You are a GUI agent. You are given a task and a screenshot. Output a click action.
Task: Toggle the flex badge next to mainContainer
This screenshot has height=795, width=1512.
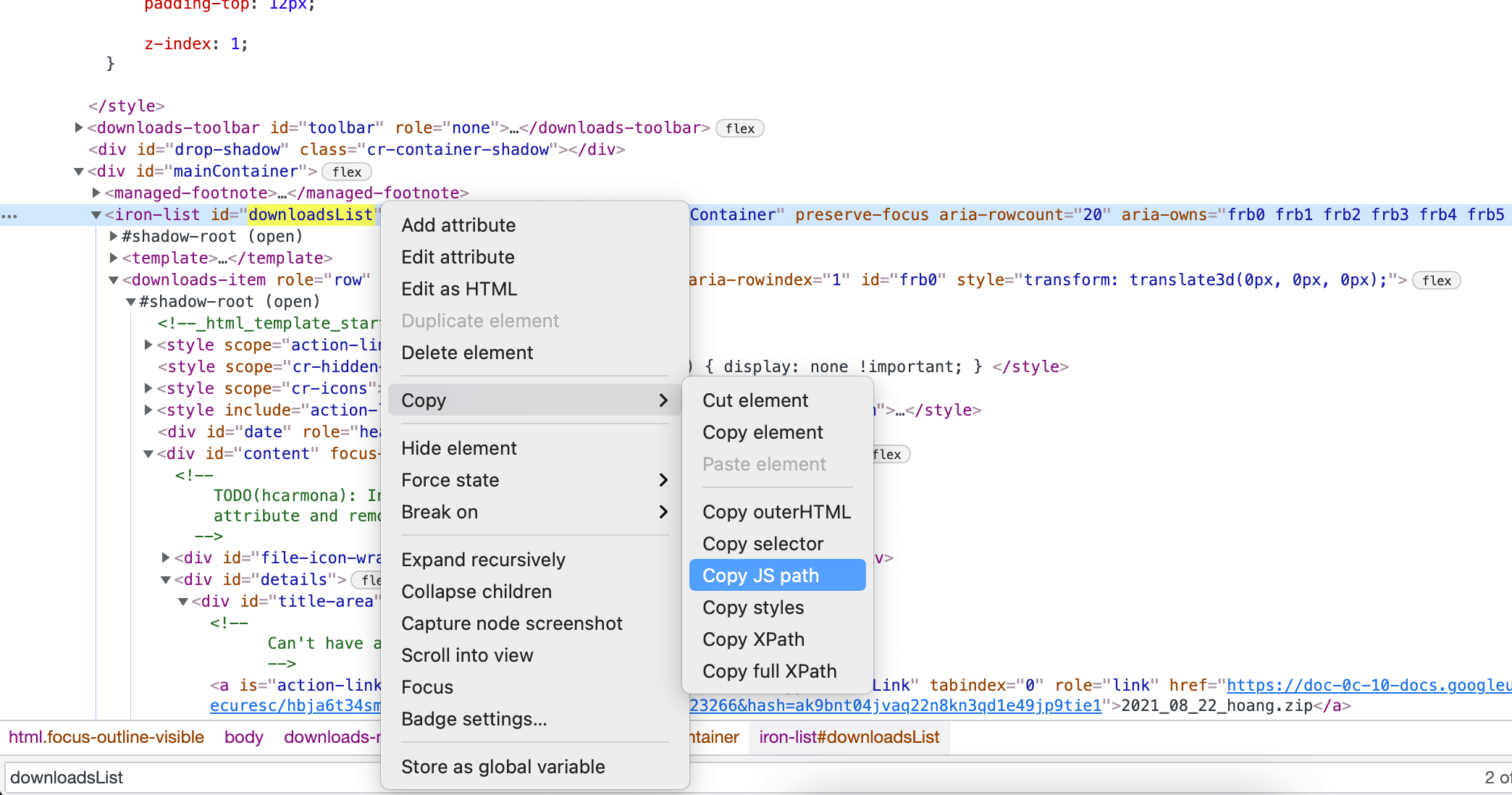click(x=346, y=172)
